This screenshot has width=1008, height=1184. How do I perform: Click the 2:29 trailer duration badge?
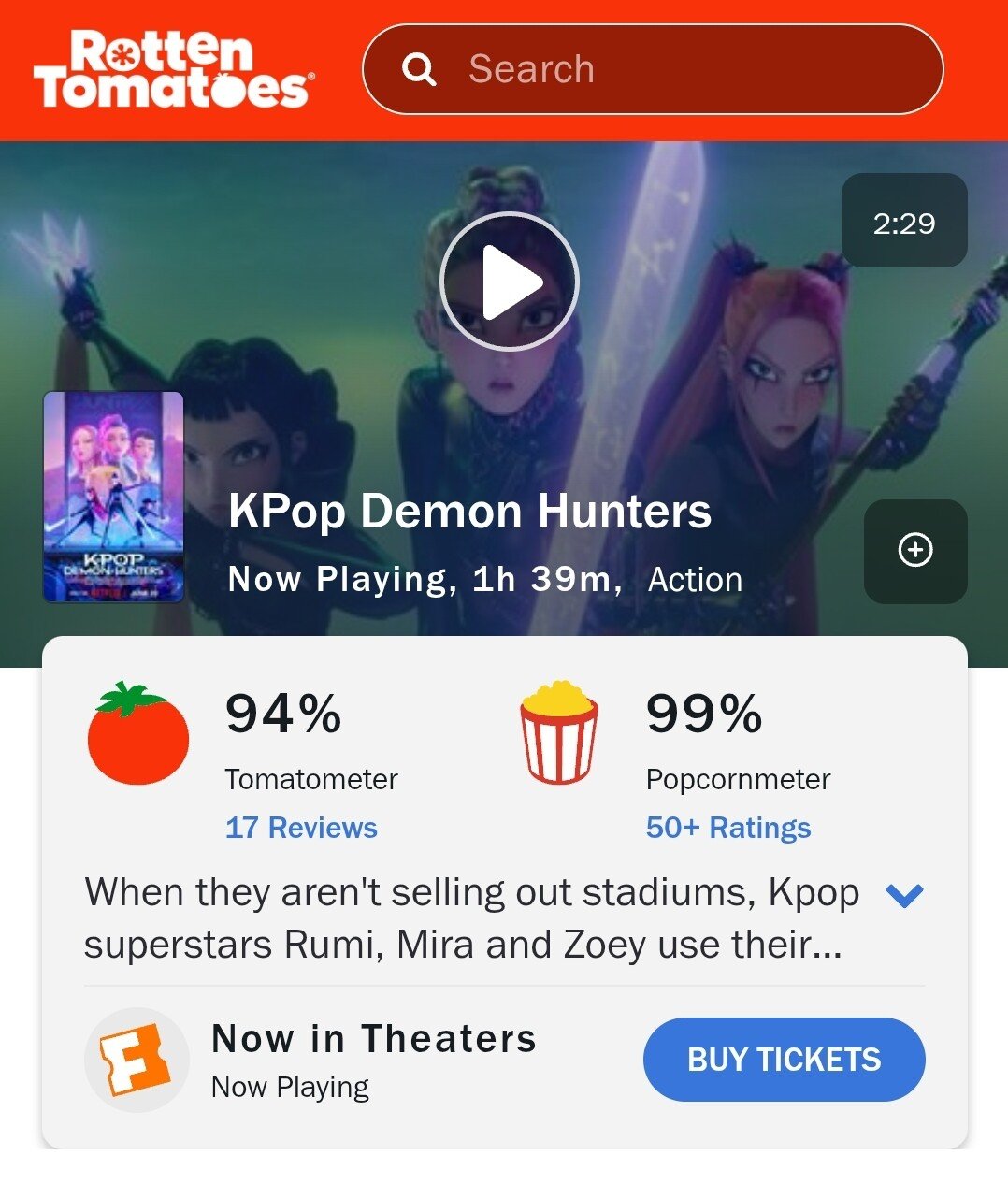[904, 222]
